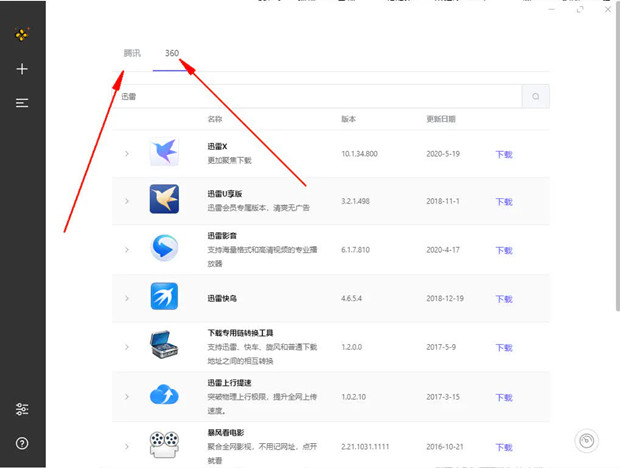This screenshot has height=468, width=620.
Task: Click the 迅雷影音 name text
Action: click(x=222, y=236)
